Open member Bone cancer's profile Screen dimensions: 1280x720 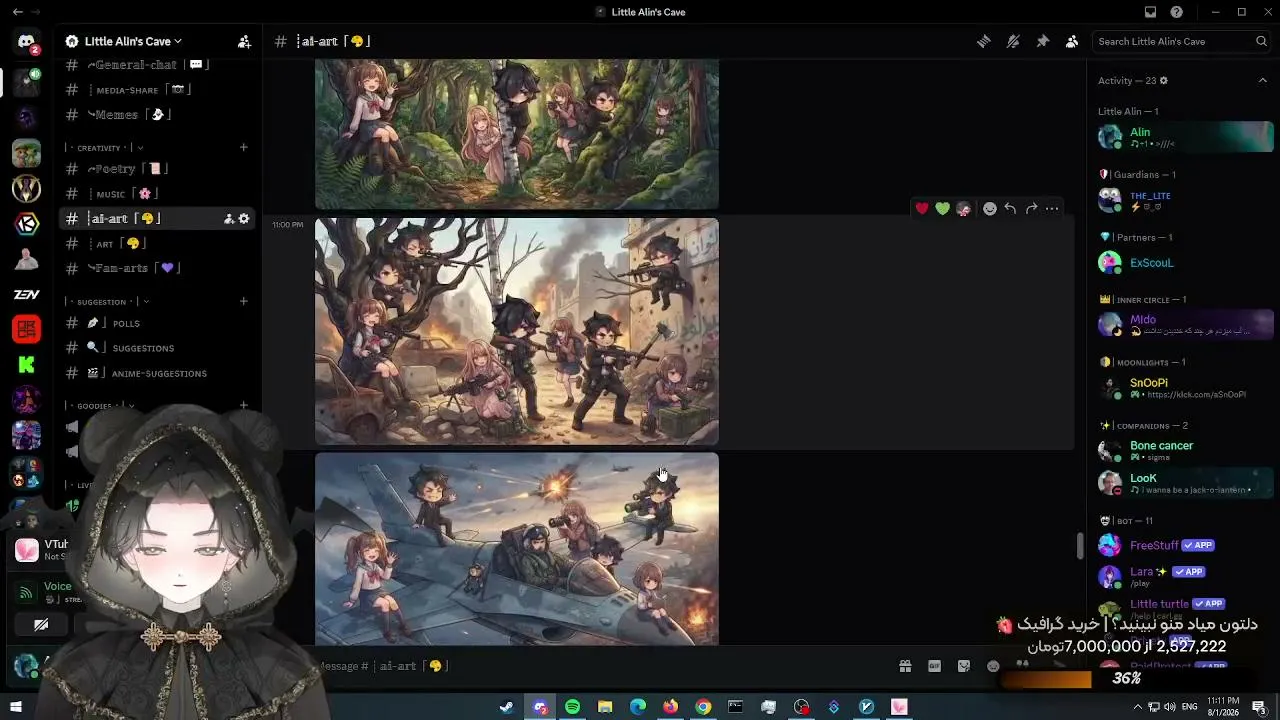click(1185, 451)
